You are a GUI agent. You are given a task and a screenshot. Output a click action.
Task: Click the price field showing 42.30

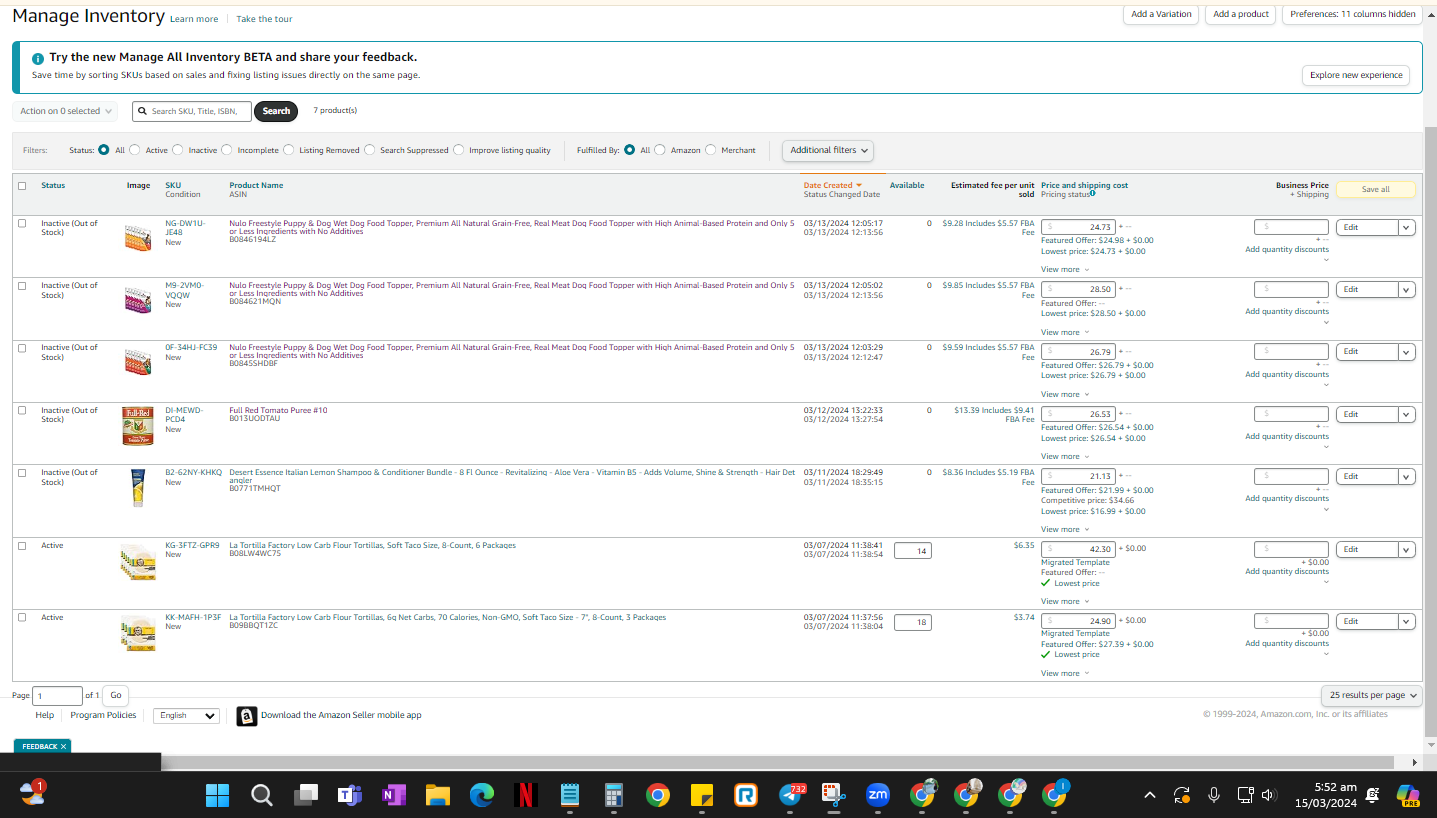[x=1078, y=549]
